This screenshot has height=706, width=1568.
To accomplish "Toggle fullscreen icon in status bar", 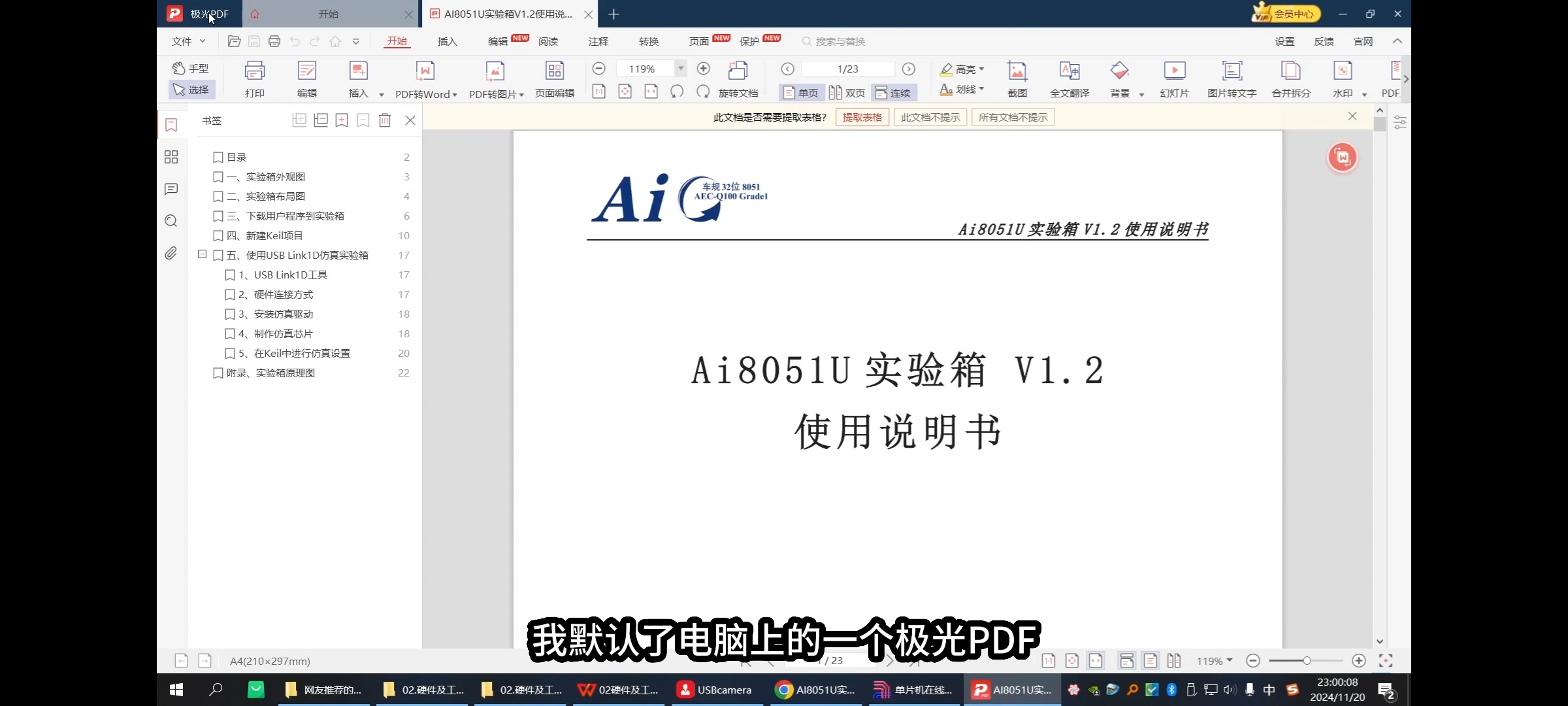I will (x=1386, y=661).
